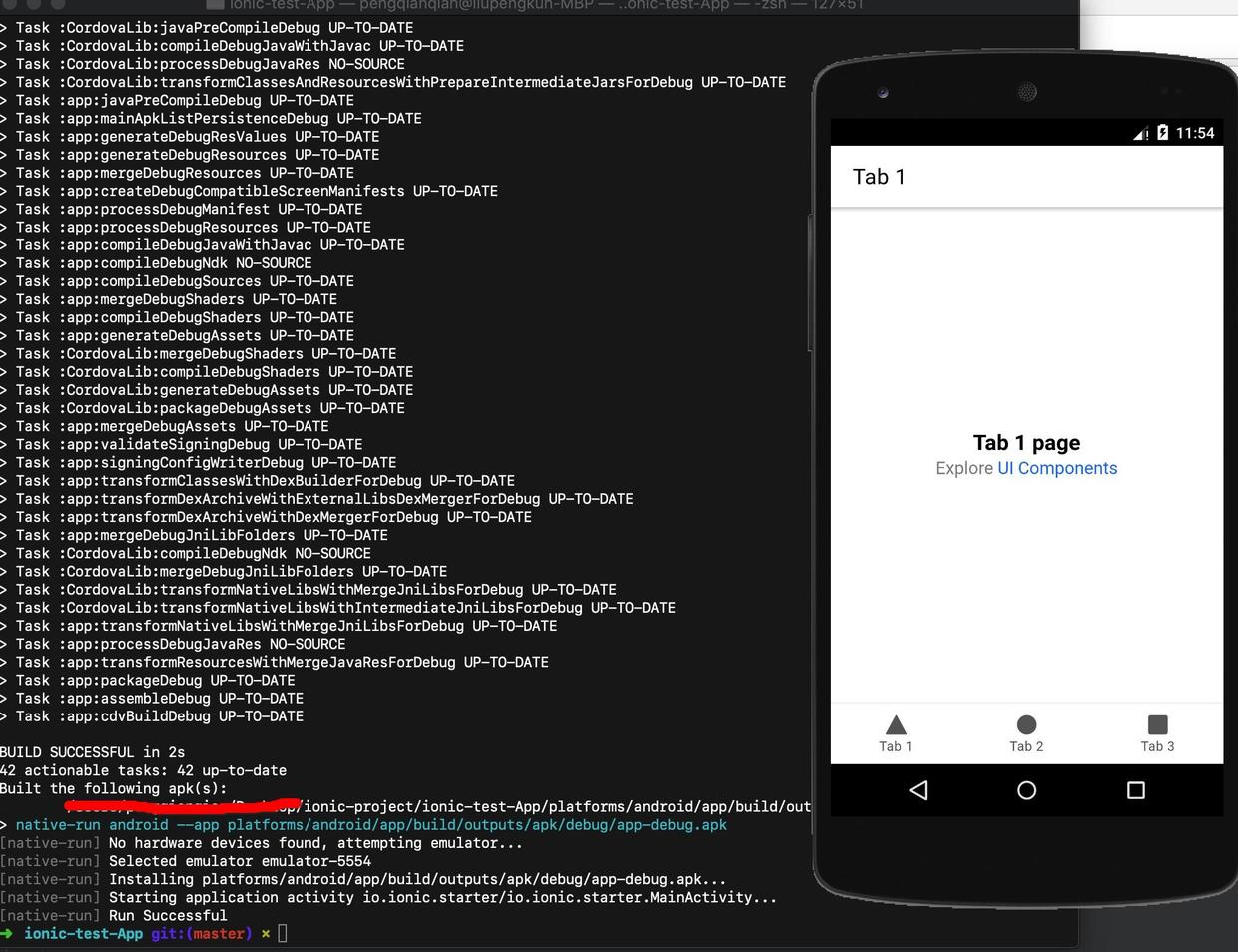
Task: Click the Tab 1 header title
Action: pos(879,177)
